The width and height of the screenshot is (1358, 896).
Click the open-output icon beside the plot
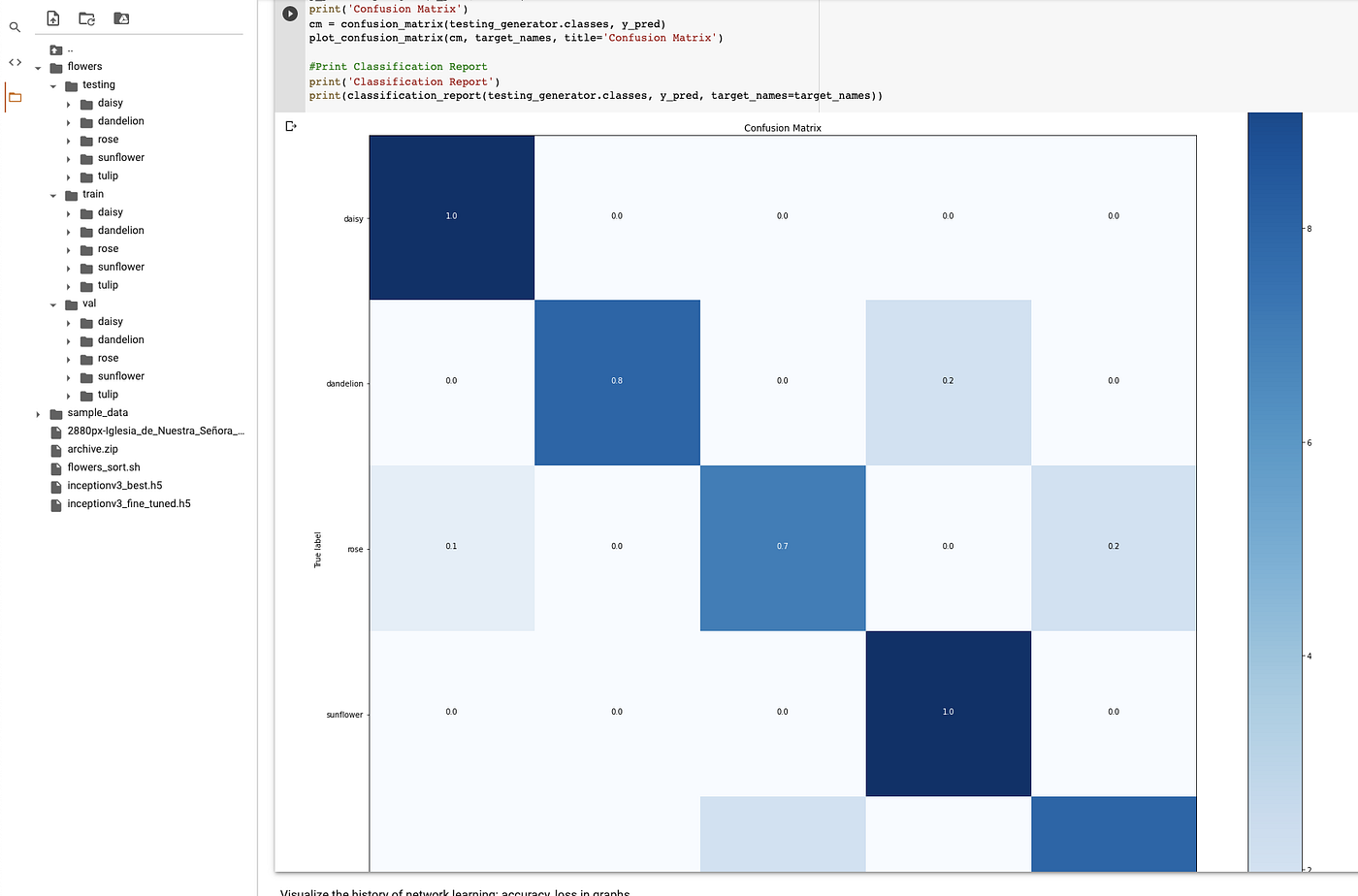[290, 124]
